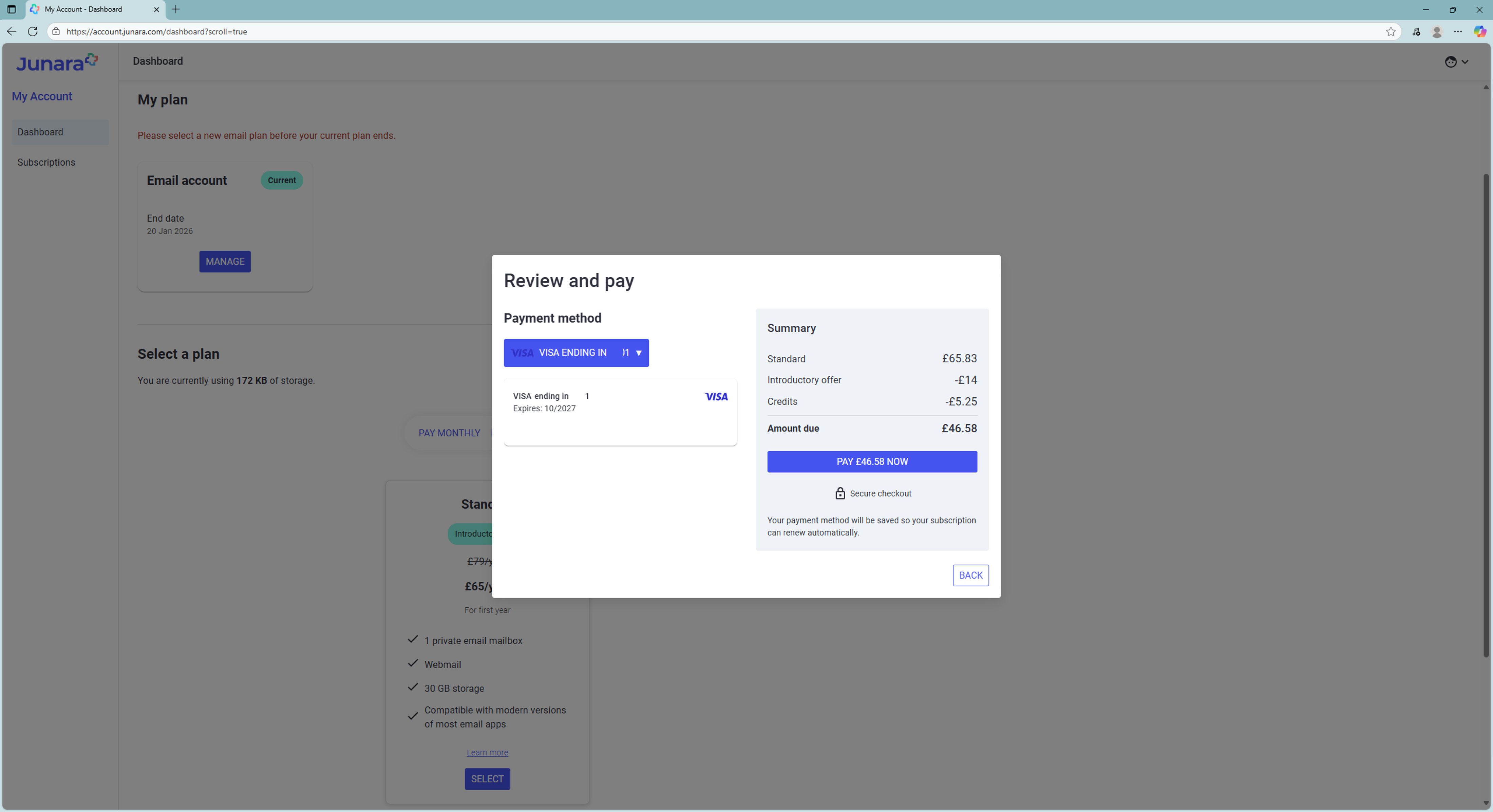The width and height of the screenshot is (1493, 812).
Task: Open tab actions icon at window top-left
Action: click(11, 9)
